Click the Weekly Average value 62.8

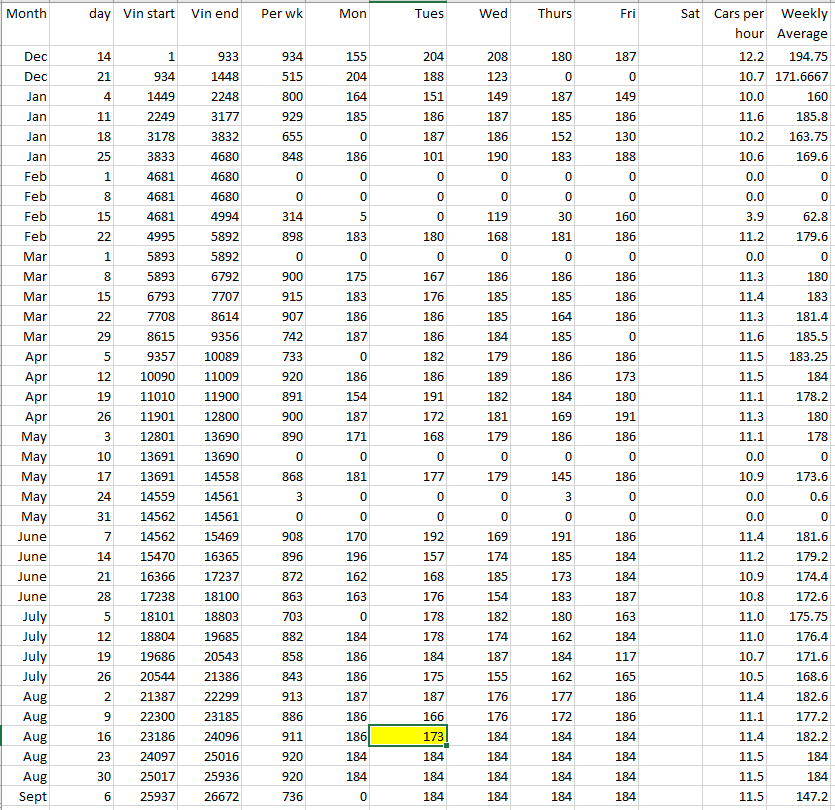pyautogui.click(x=803, y=217)
